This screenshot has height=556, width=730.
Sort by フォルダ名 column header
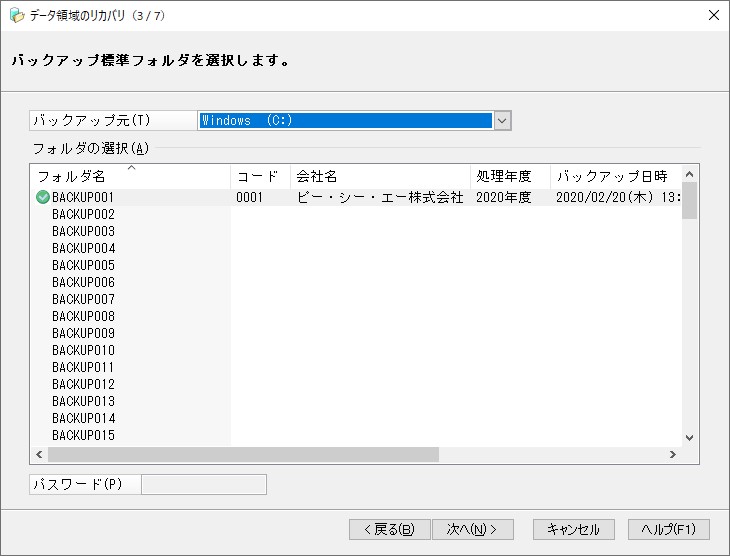[131, 176]
